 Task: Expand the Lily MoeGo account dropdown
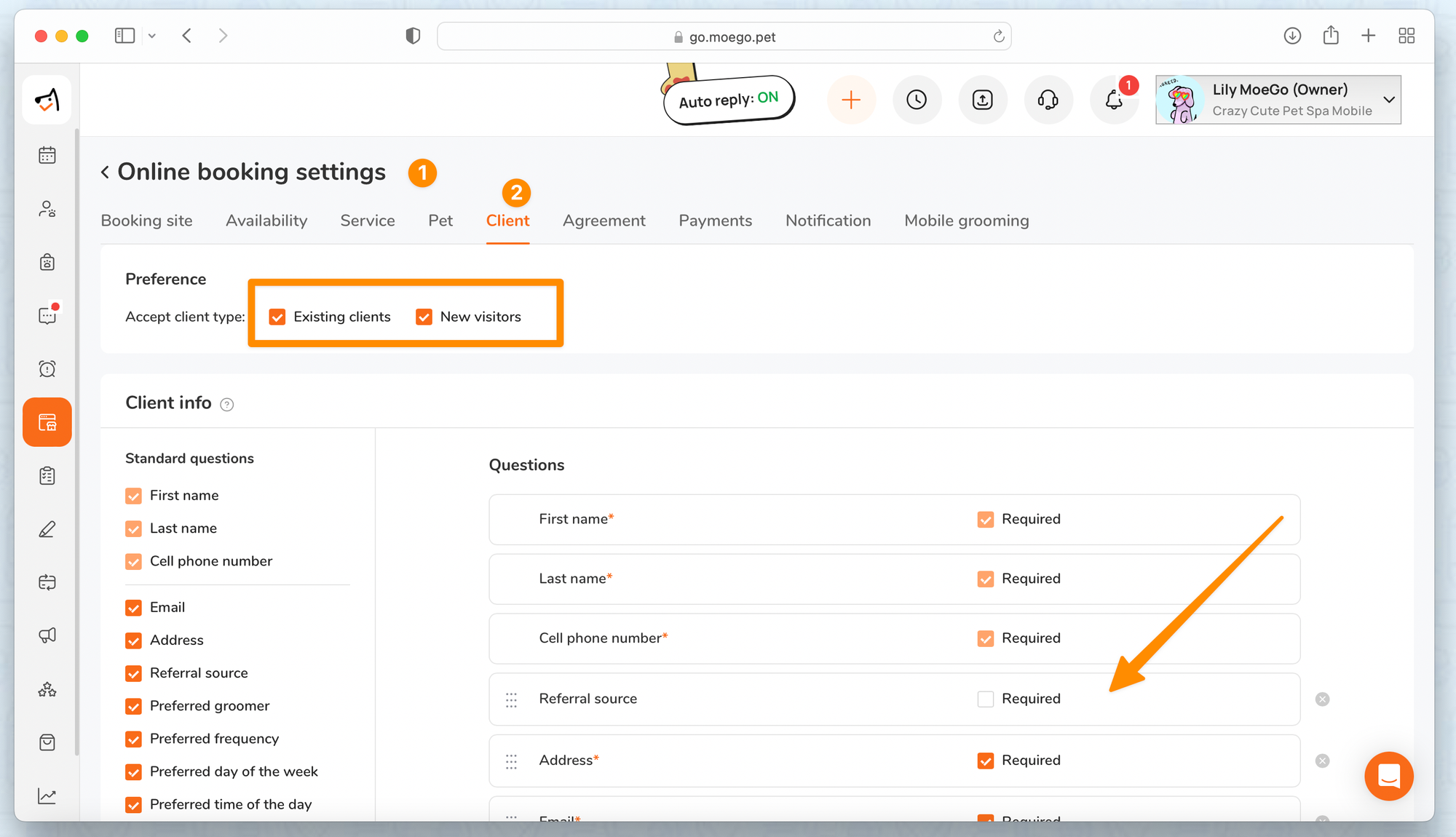coord(1388,100)
